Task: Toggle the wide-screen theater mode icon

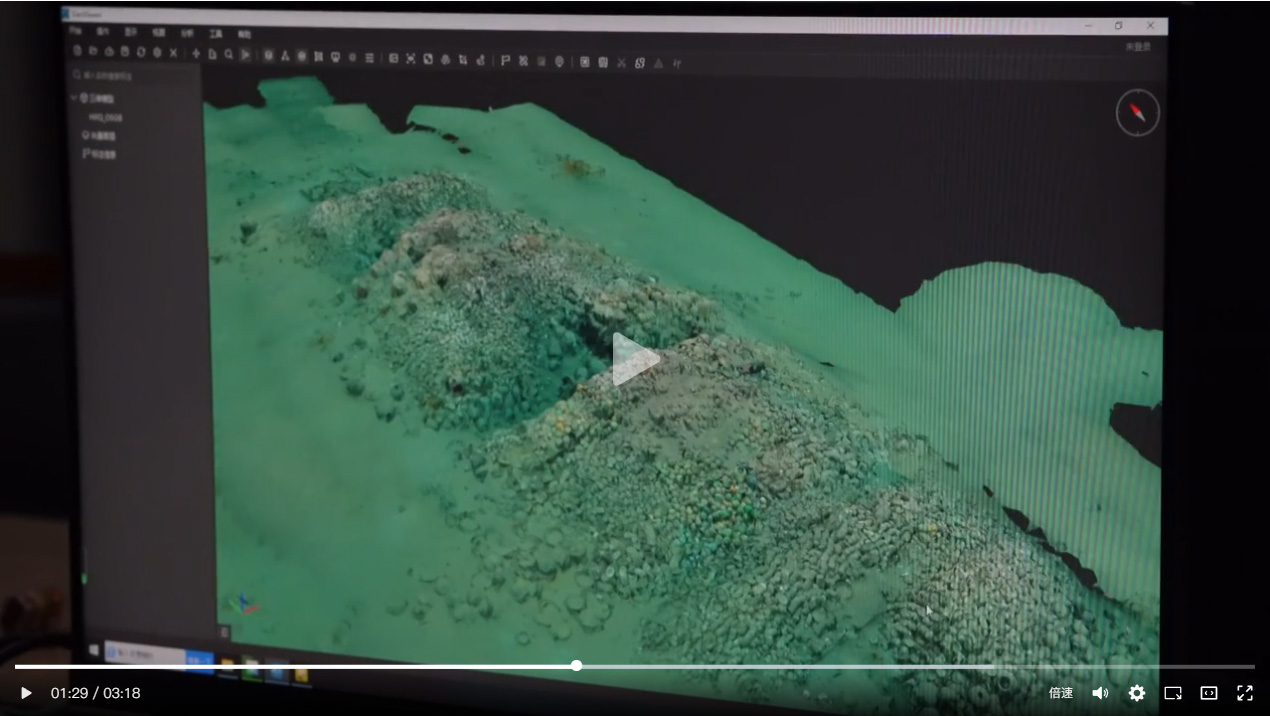Action: 1209,693
